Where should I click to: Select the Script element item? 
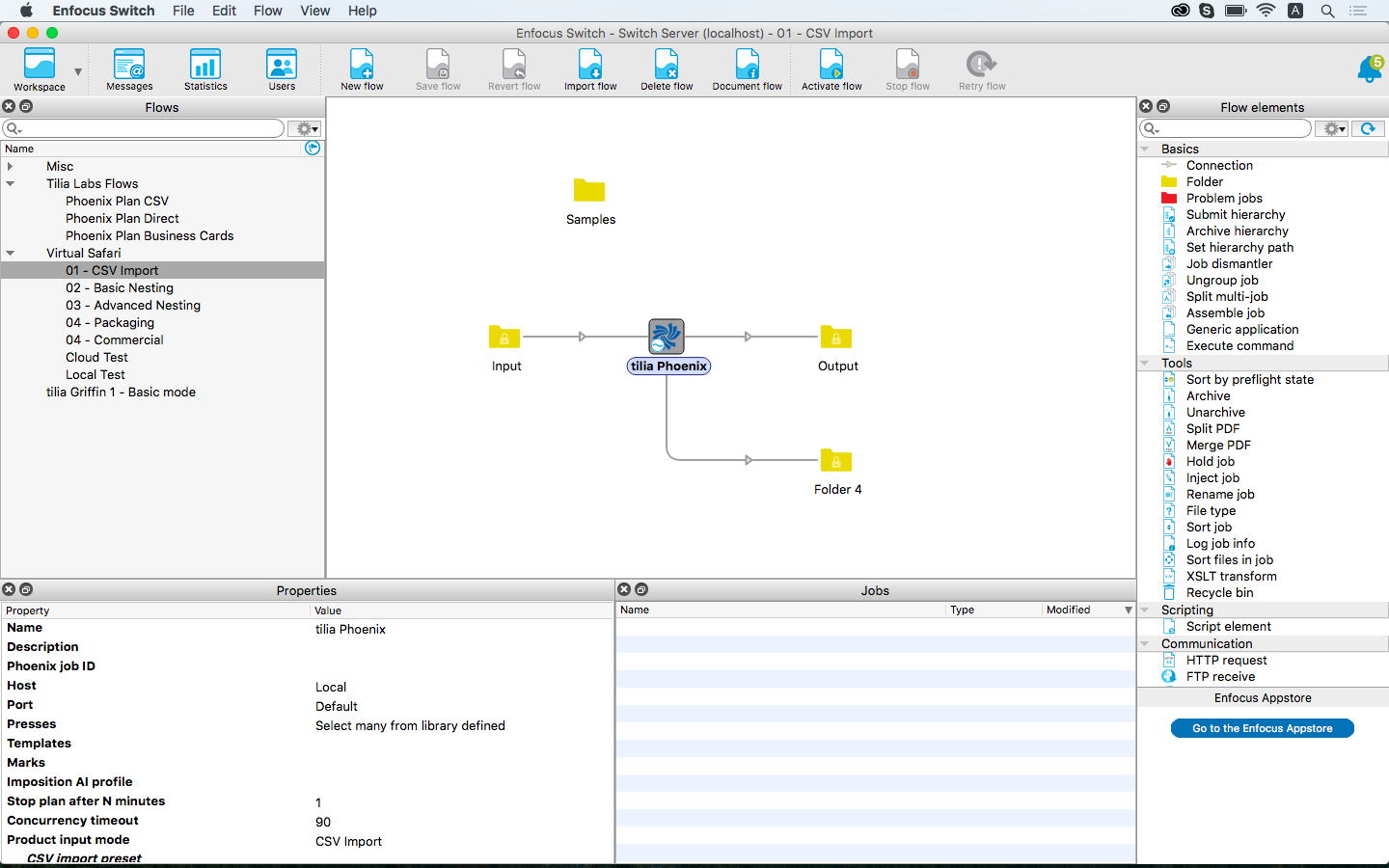click(1228, 627)
